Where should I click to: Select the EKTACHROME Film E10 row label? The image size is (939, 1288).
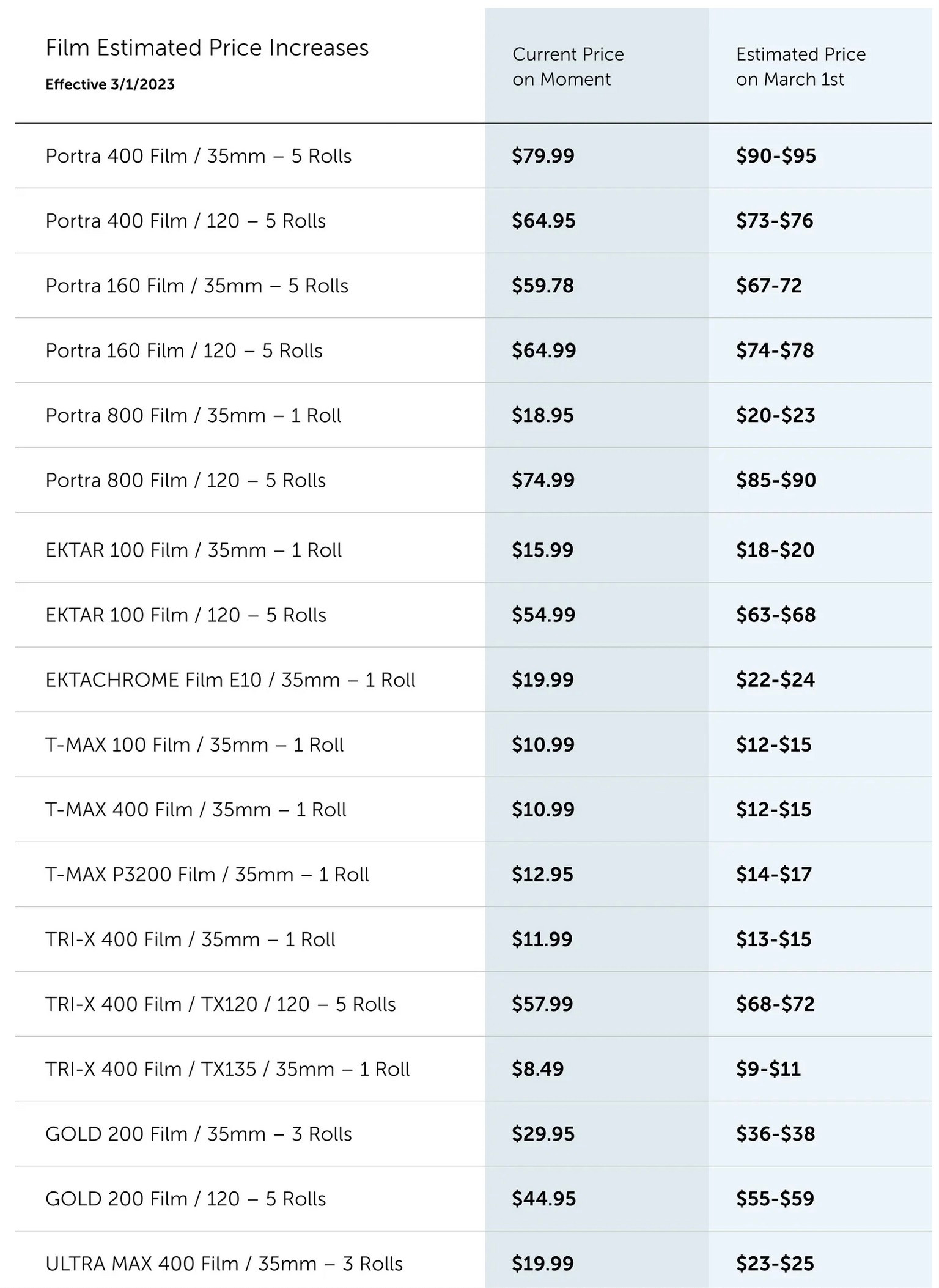230,679
